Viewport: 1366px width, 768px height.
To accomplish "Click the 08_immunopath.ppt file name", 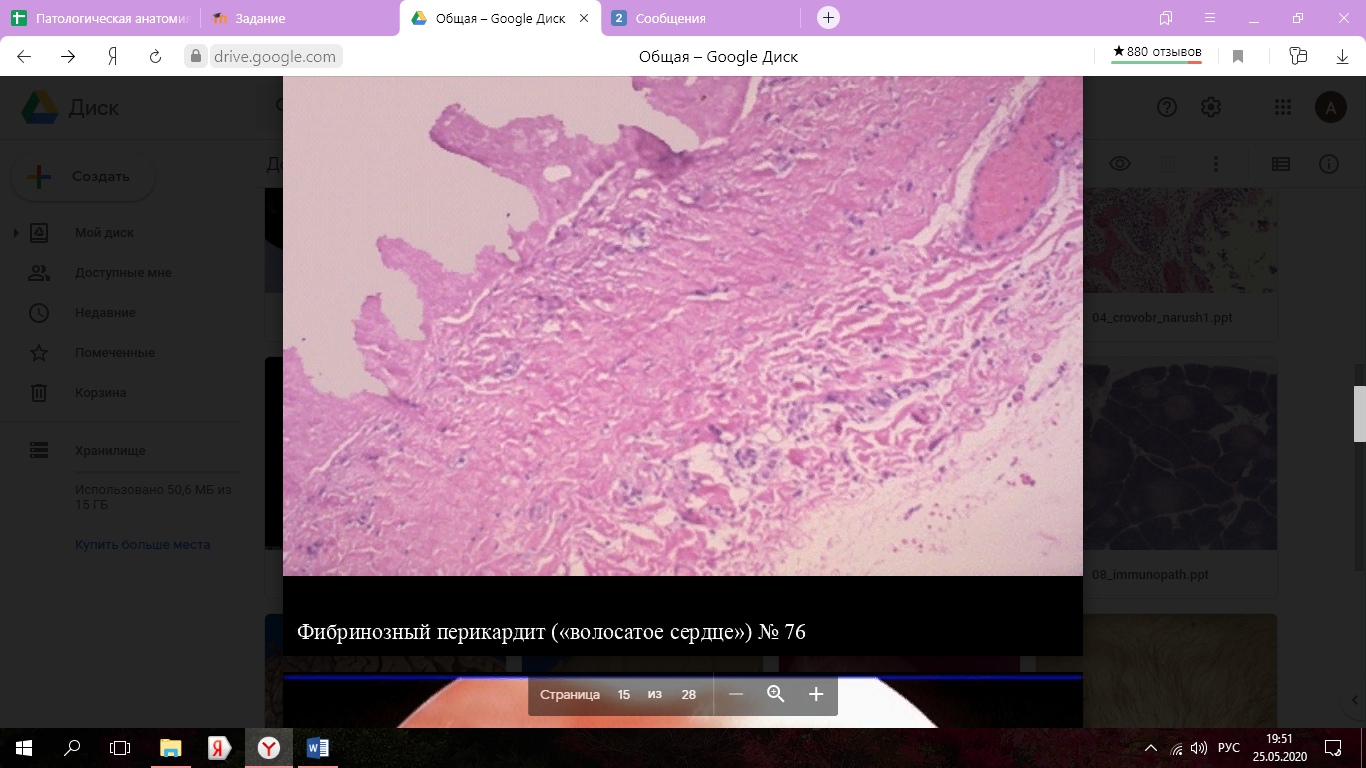I will [x=1151, y=575].
